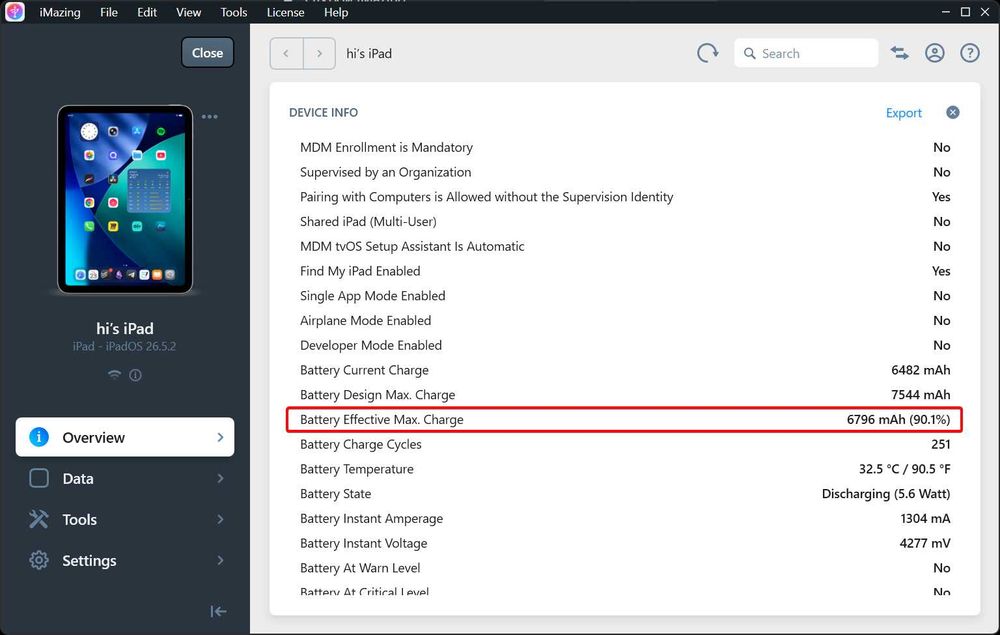Click the info circle icon under device name
The height and width of the screenshot is (635, 1000).
135,375
